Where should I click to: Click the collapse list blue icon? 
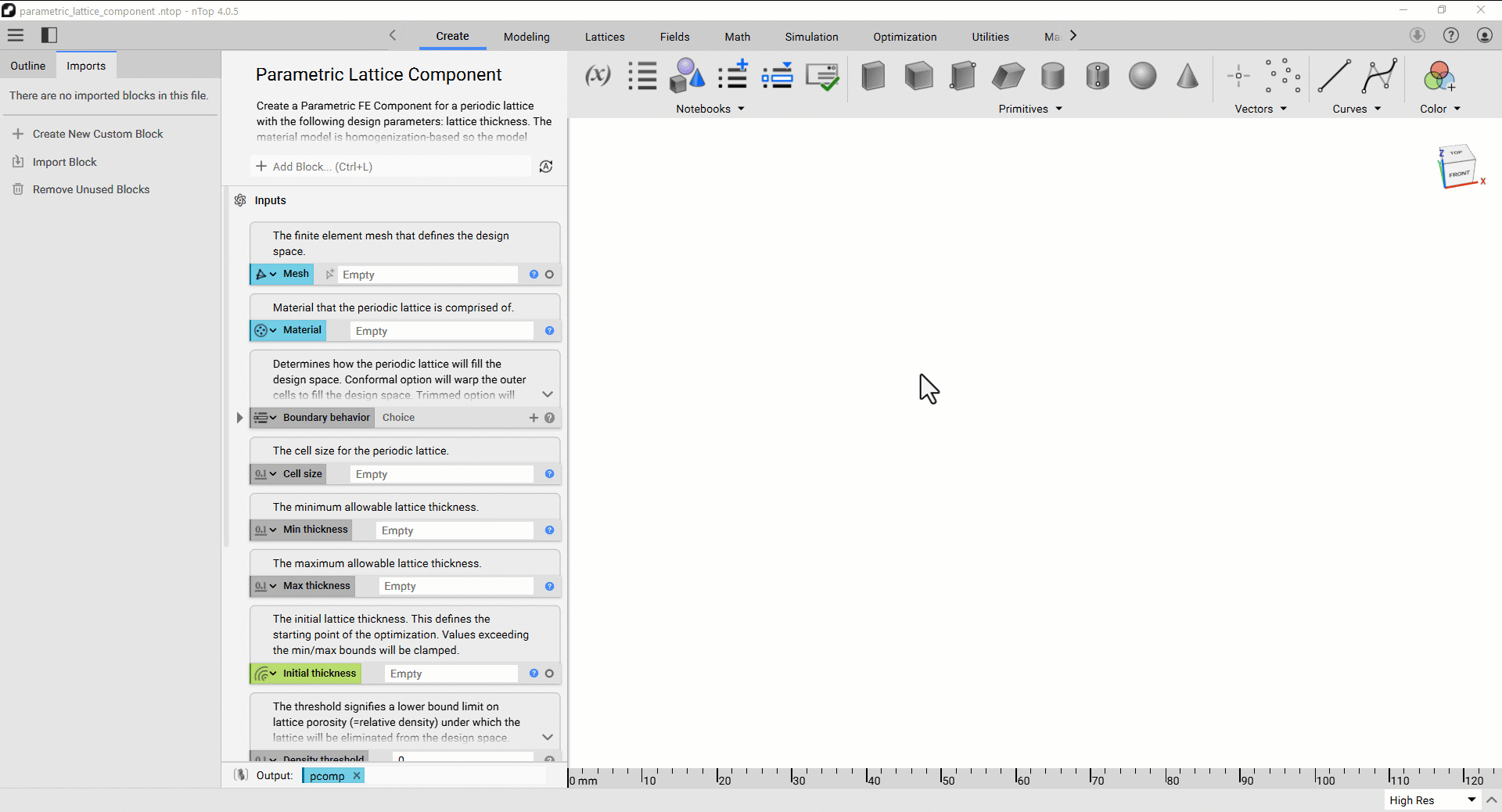click(x=778, y=76)
